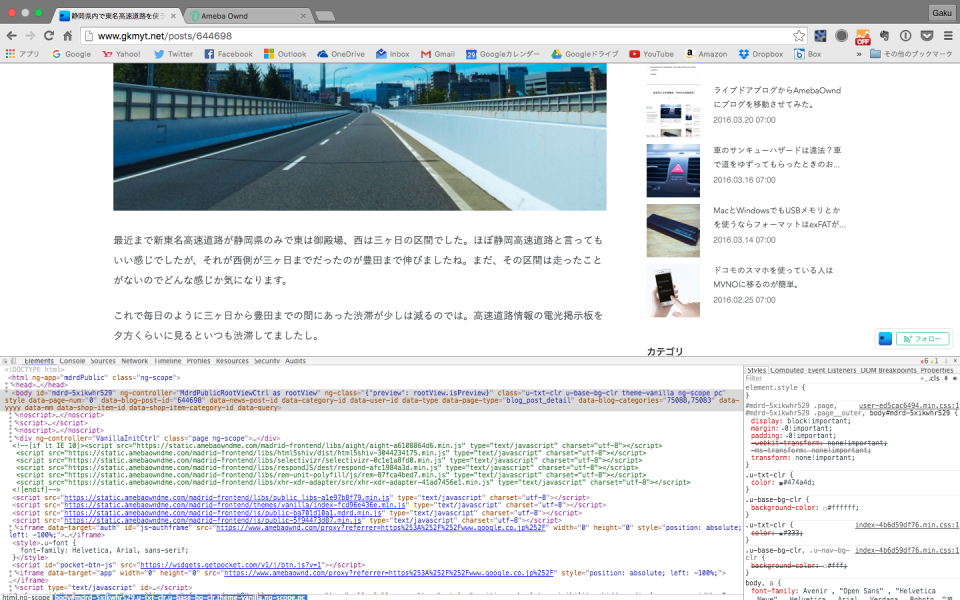
Task: Open the Evernote clipper extension
Action: (884, 36)
